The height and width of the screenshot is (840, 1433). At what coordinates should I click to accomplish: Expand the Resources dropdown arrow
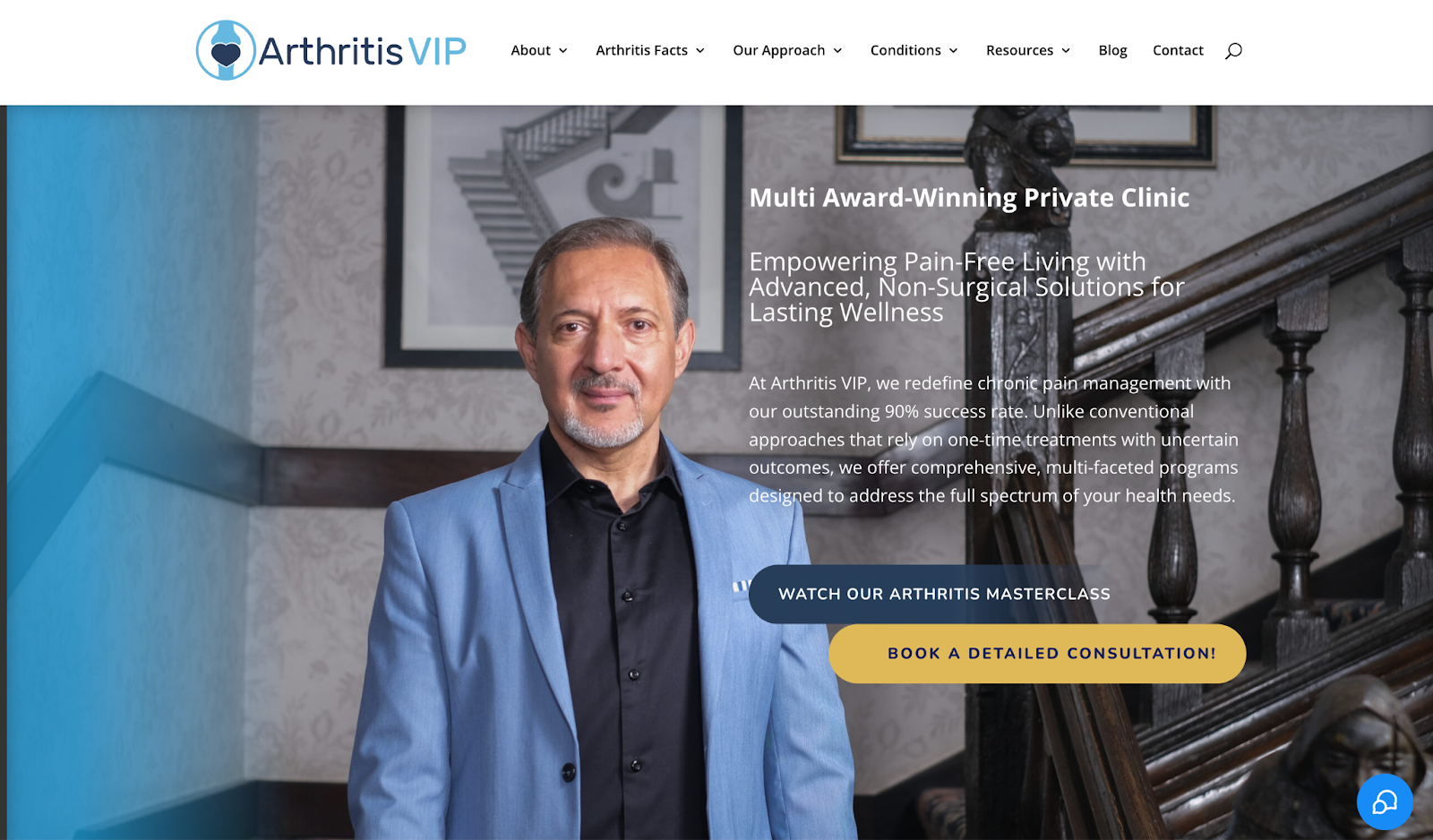[1066, 51]
